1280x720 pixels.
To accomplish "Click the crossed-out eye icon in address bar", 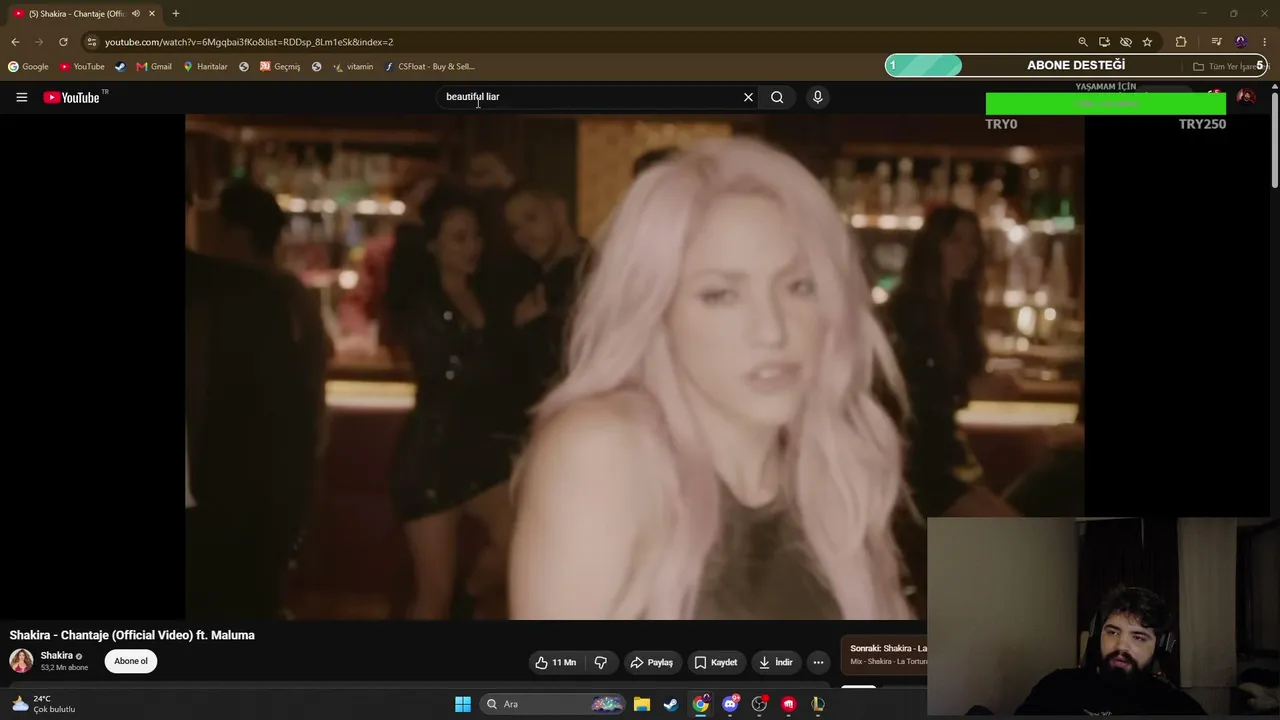I will click(1126, 42).
